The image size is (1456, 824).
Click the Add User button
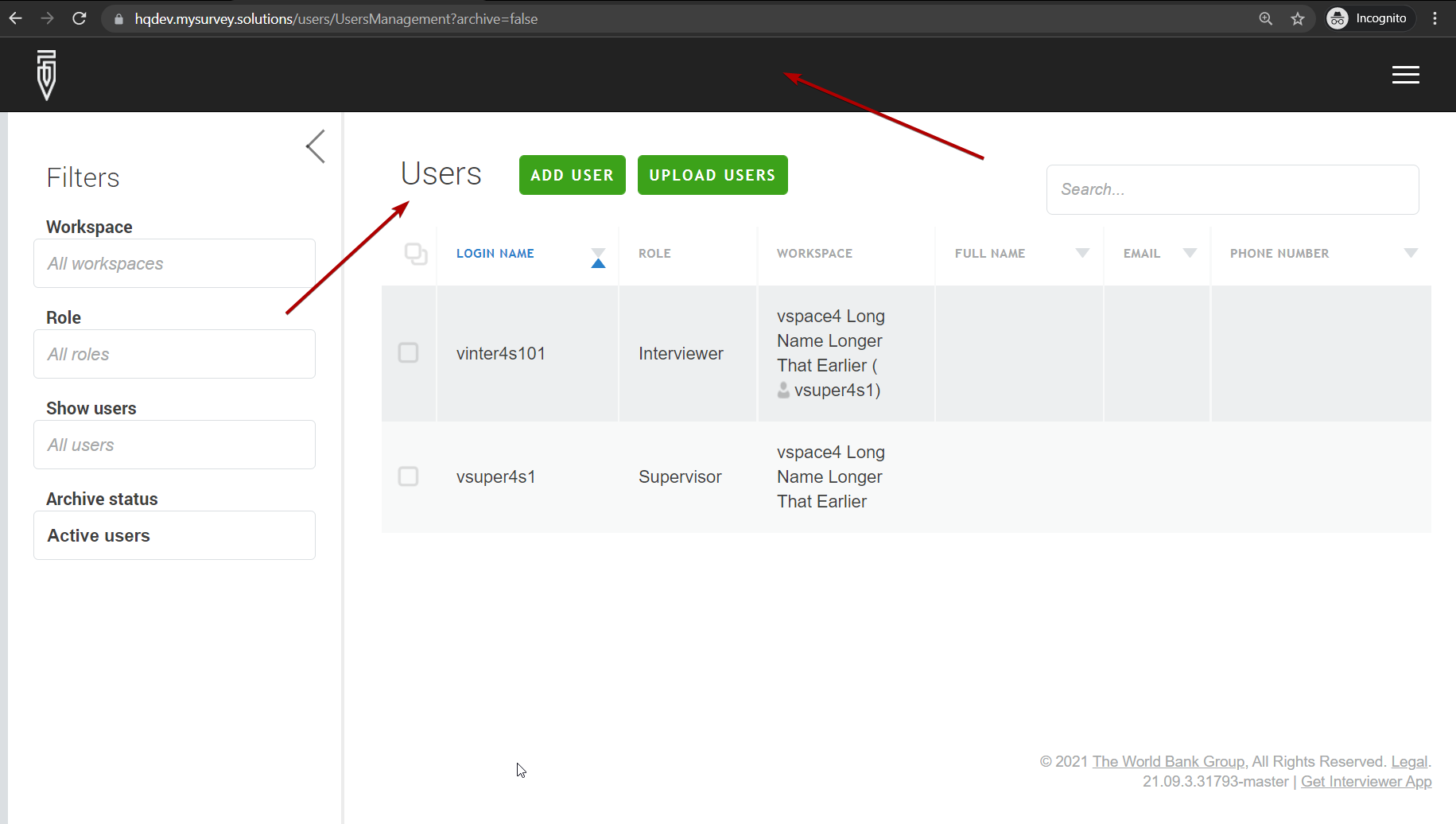point(573,175)
